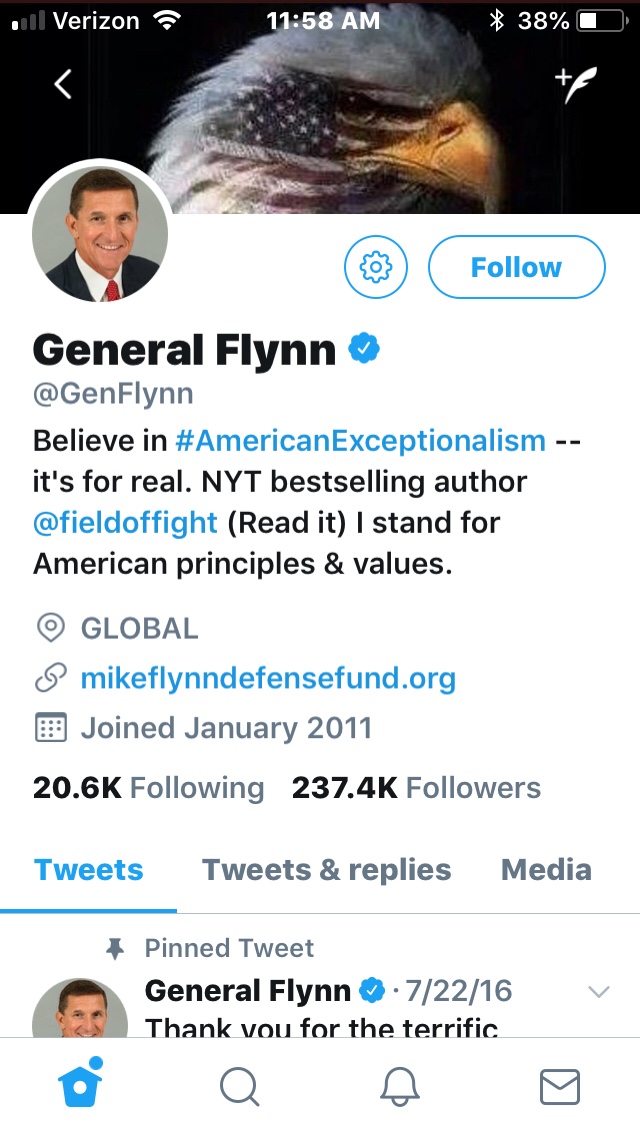View the 20.6K Following list
640x1136 pixels.
pos(148,788)
